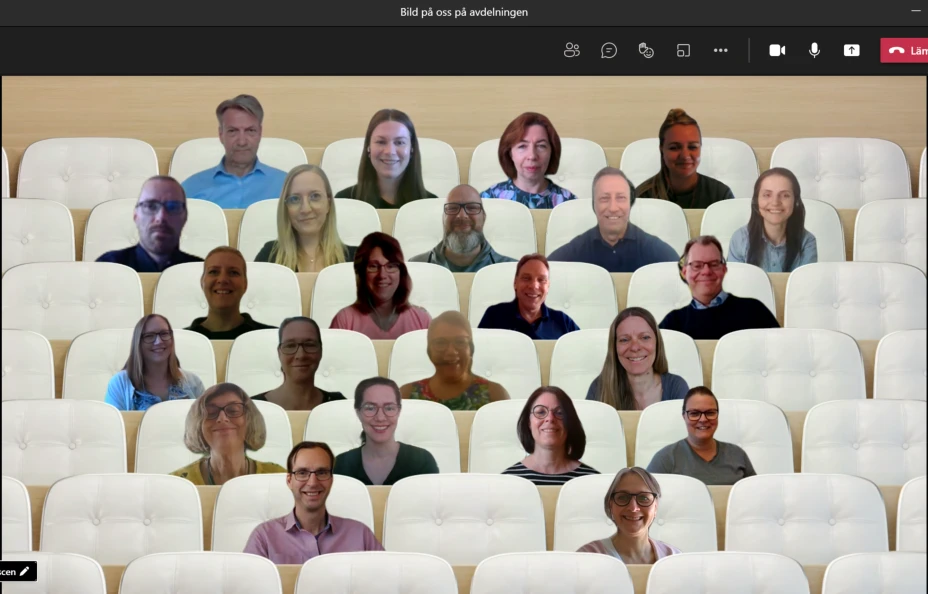Share content with the upload-arrow icon
The height and width of the screenshot is (594, 928).
(851, 50)
